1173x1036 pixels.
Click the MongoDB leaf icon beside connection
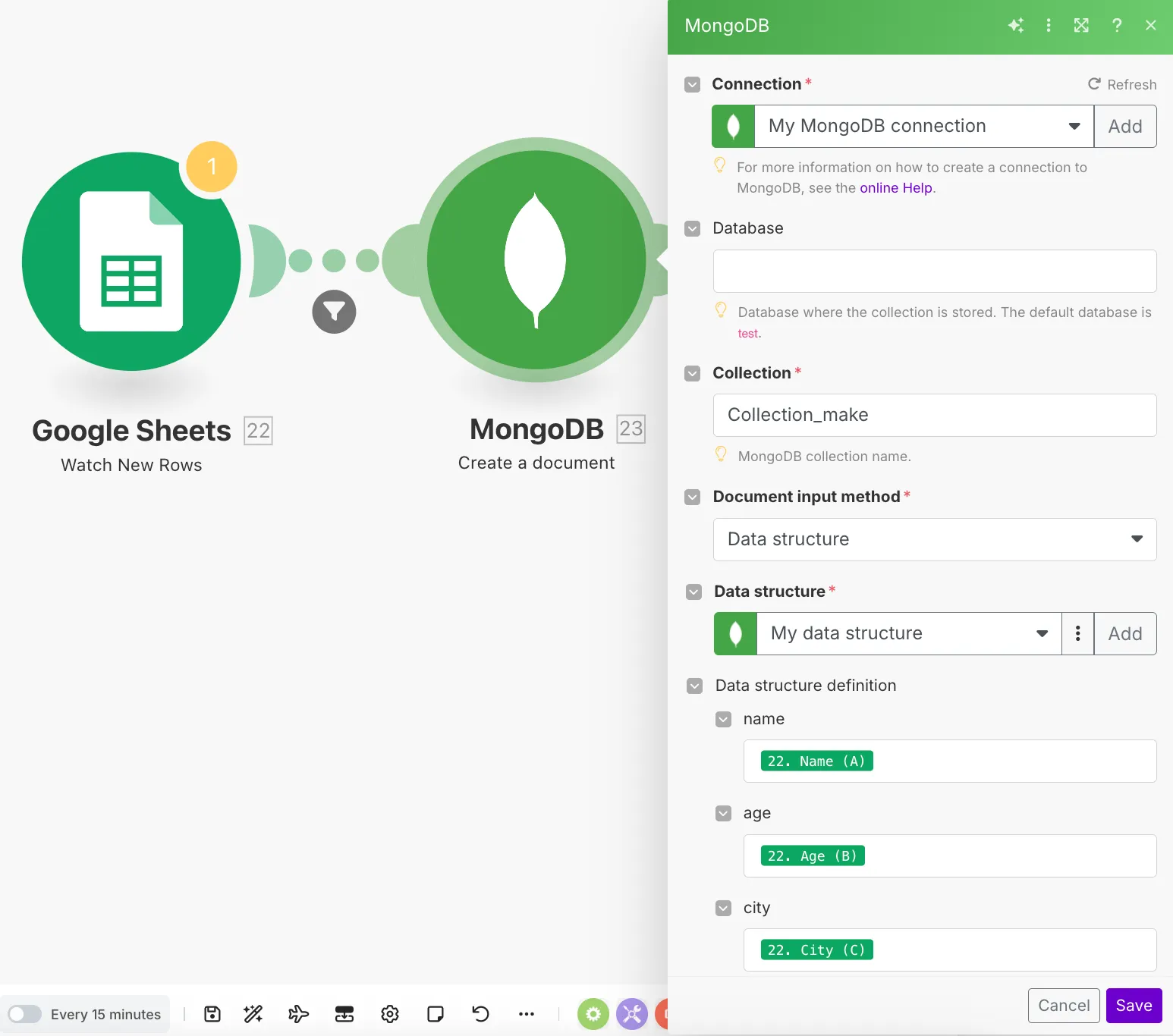point(734,126)
